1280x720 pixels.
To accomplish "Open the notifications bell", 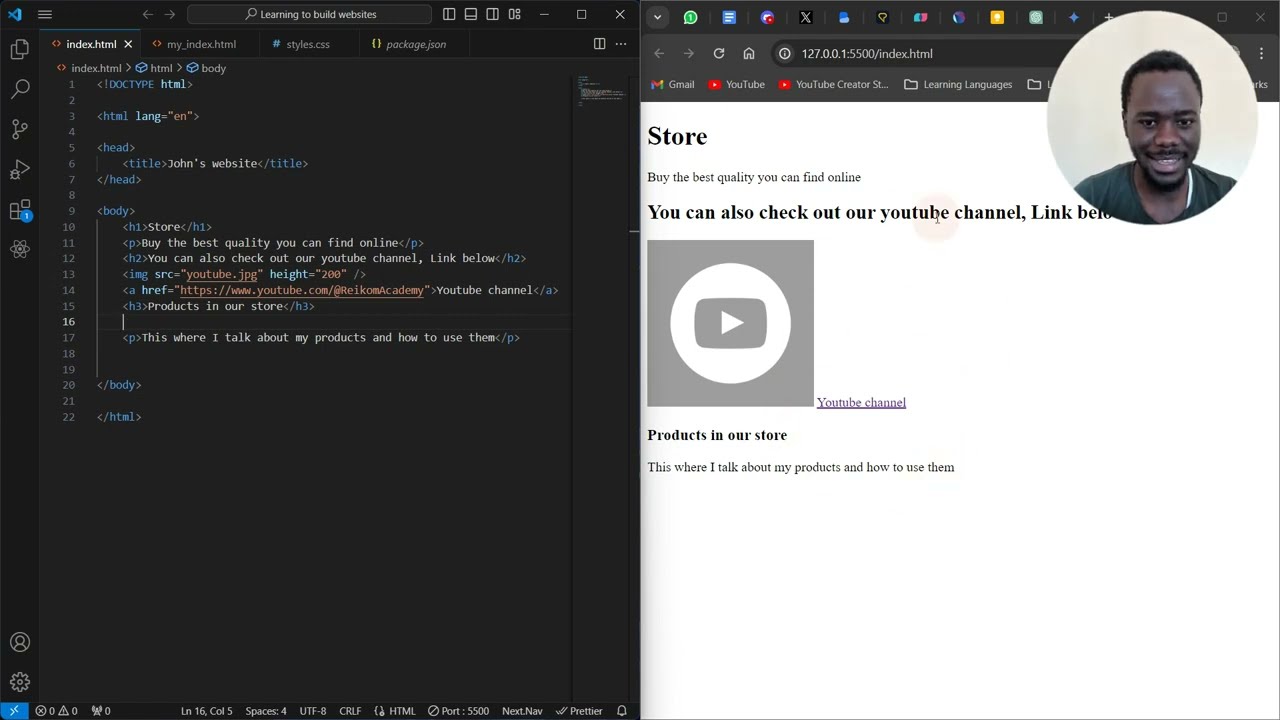I will click(622, 711).
